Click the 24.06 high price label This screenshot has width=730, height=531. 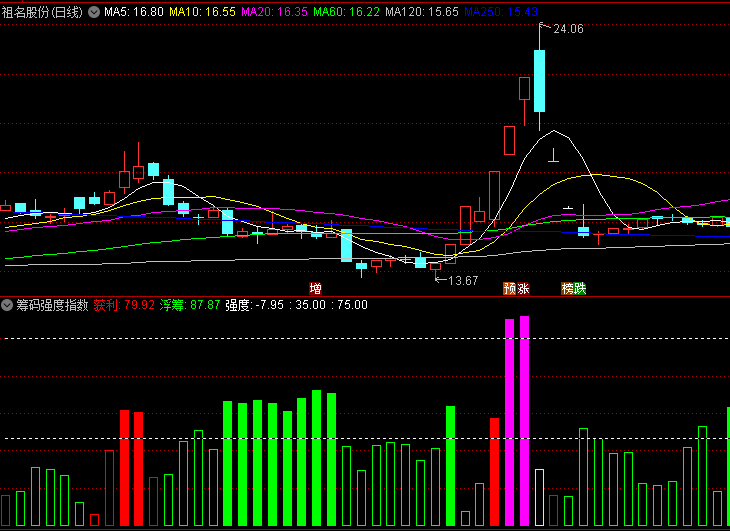568,29
